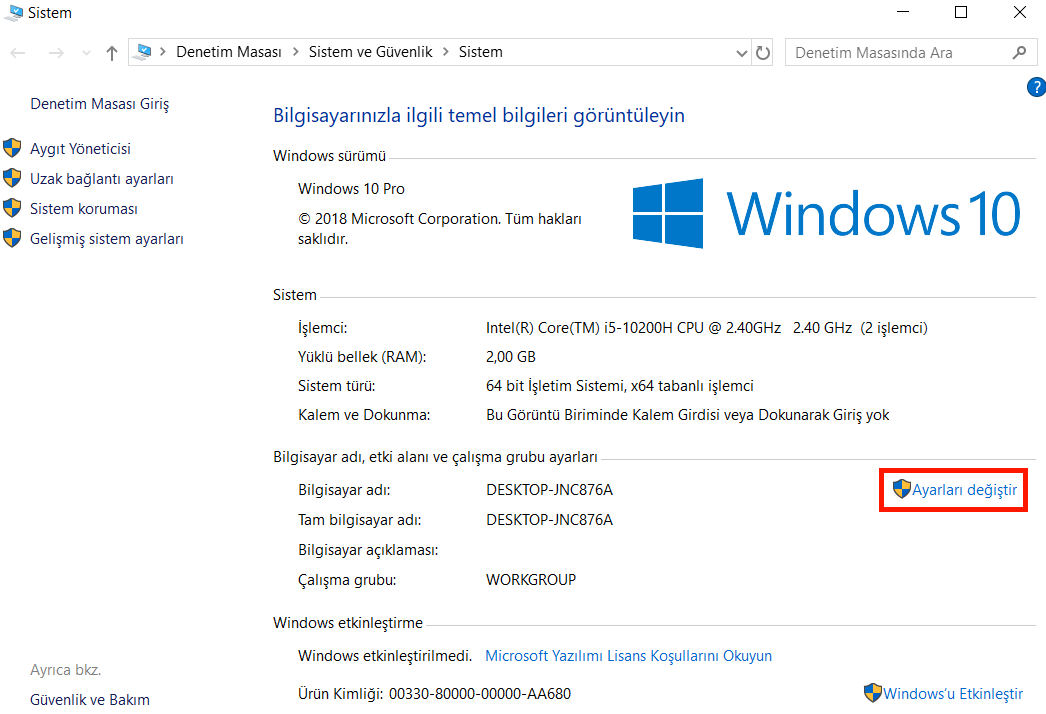Click the forward navigation arrow
The width and height of the screenshot is (1046, 714).
tap(57, 53)
